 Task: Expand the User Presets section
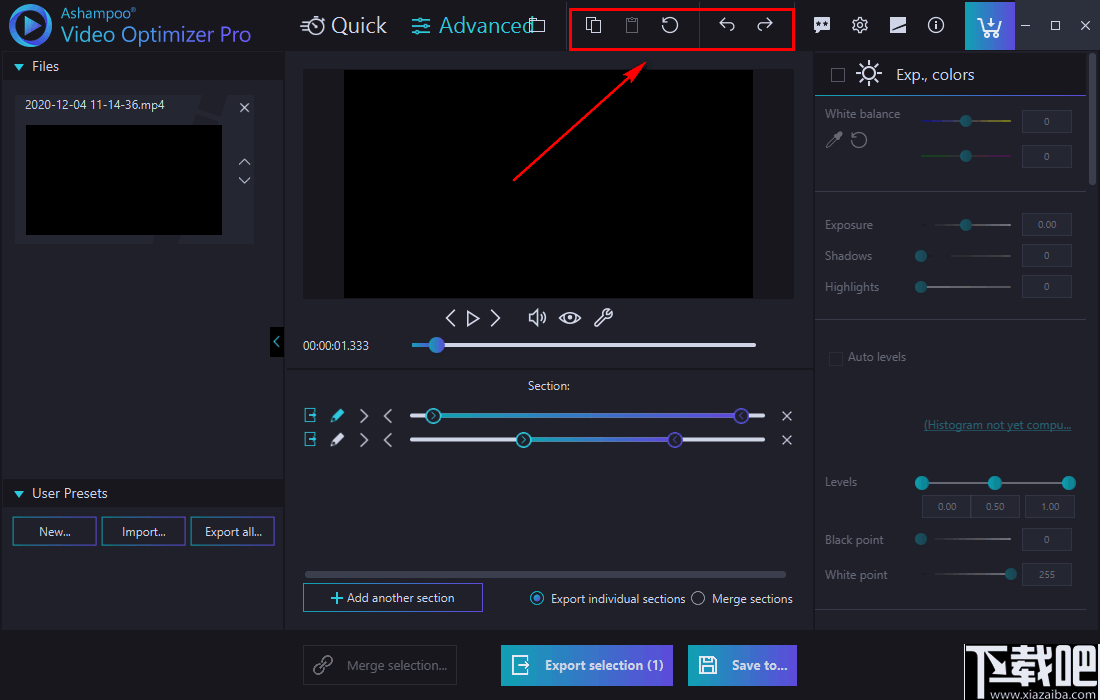tap(17, 493)
